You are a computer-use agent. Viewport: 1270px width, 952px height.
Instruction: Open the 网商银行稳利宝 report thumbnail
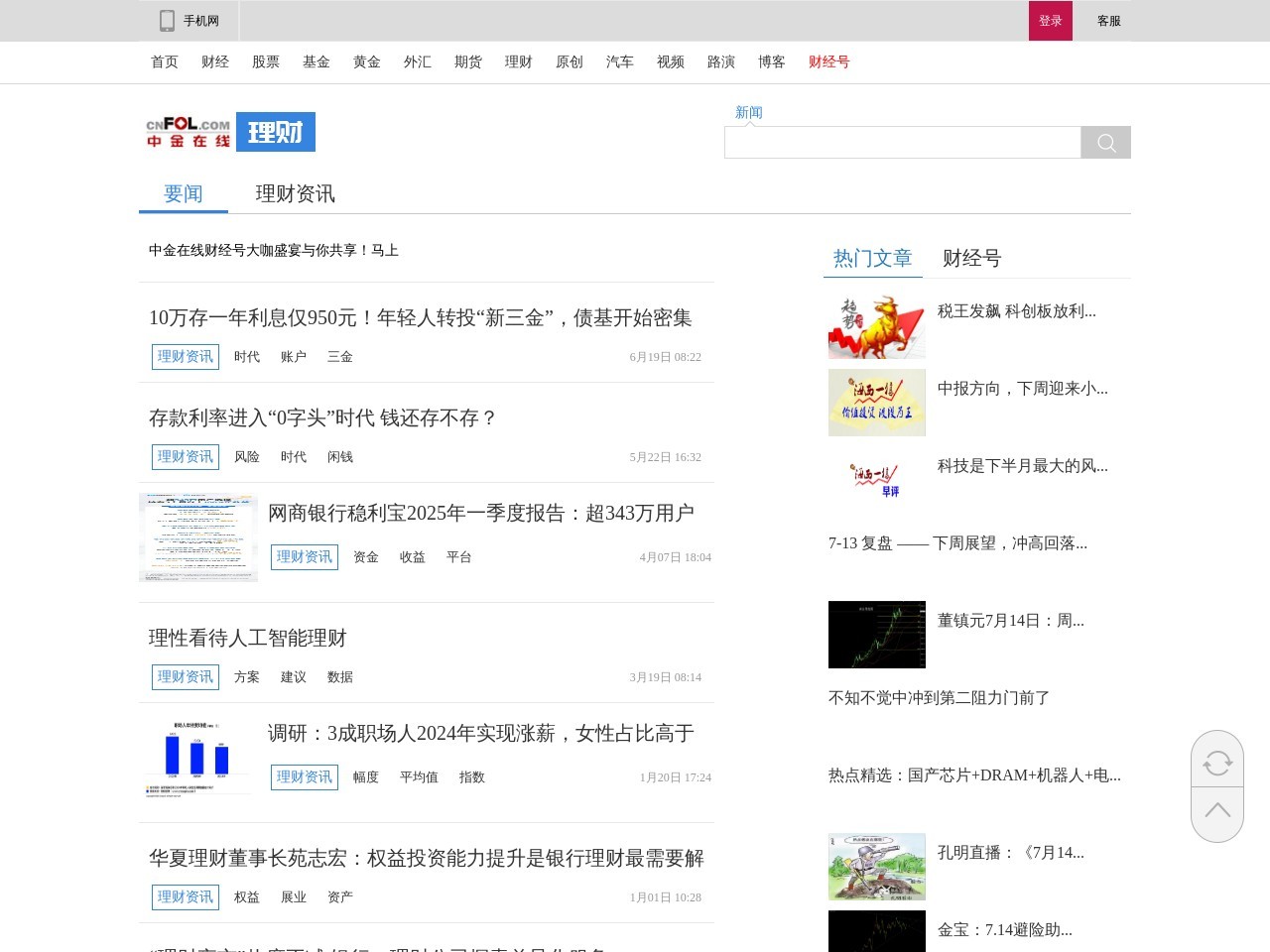coord(197,537)
